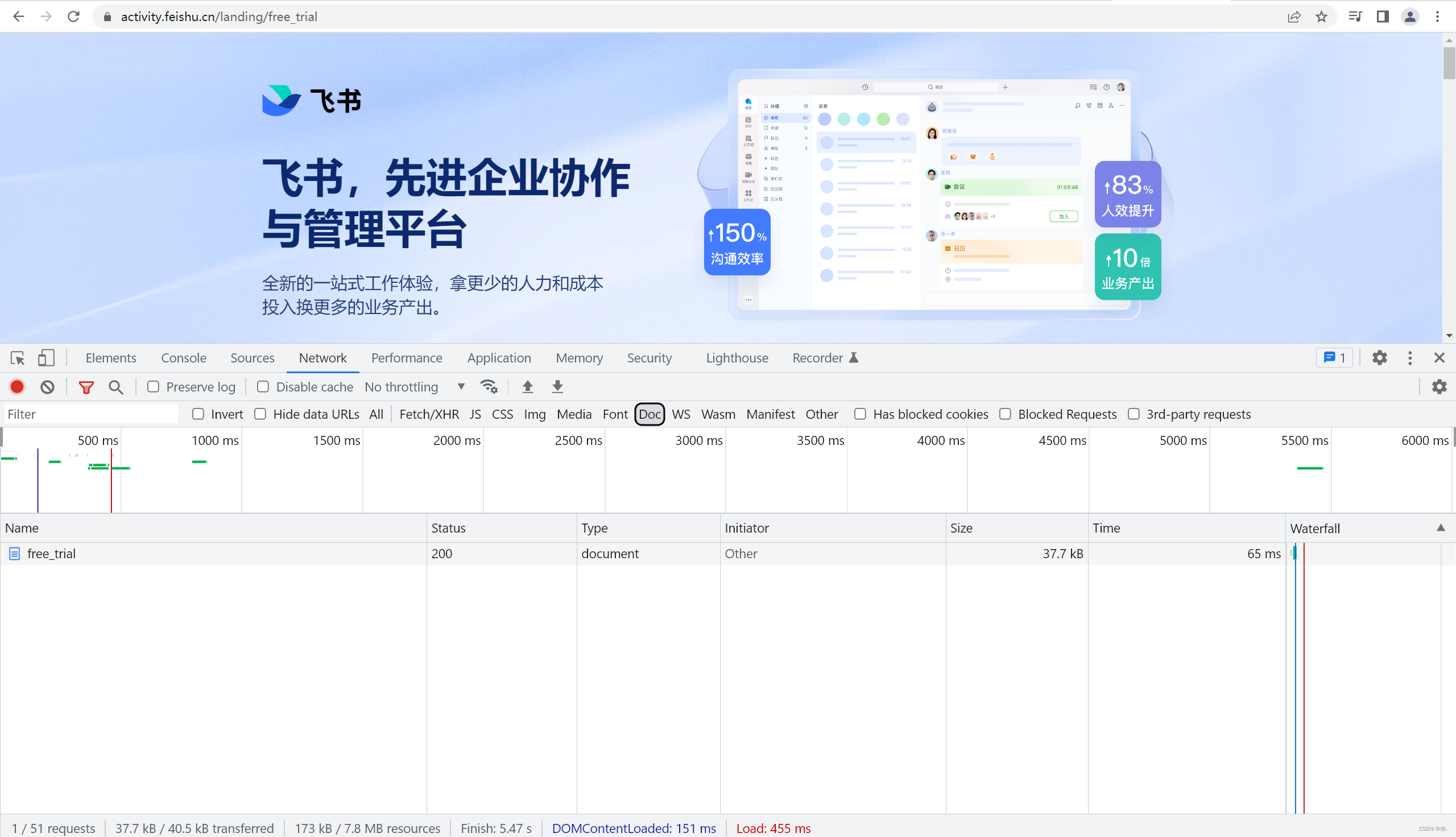Sort by the Waterfall column arrow
Viewport: 1456px width, 837px height.
[1441, 527]
